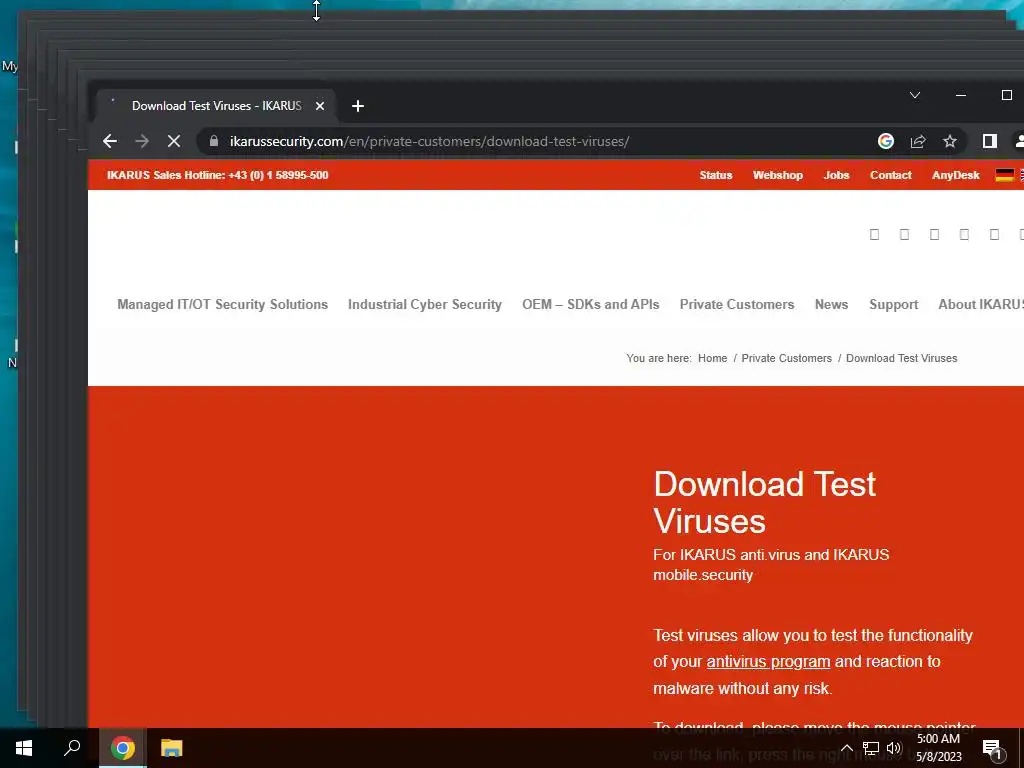
Task: Open the Webshop link
Action: [x=777, y=175]
